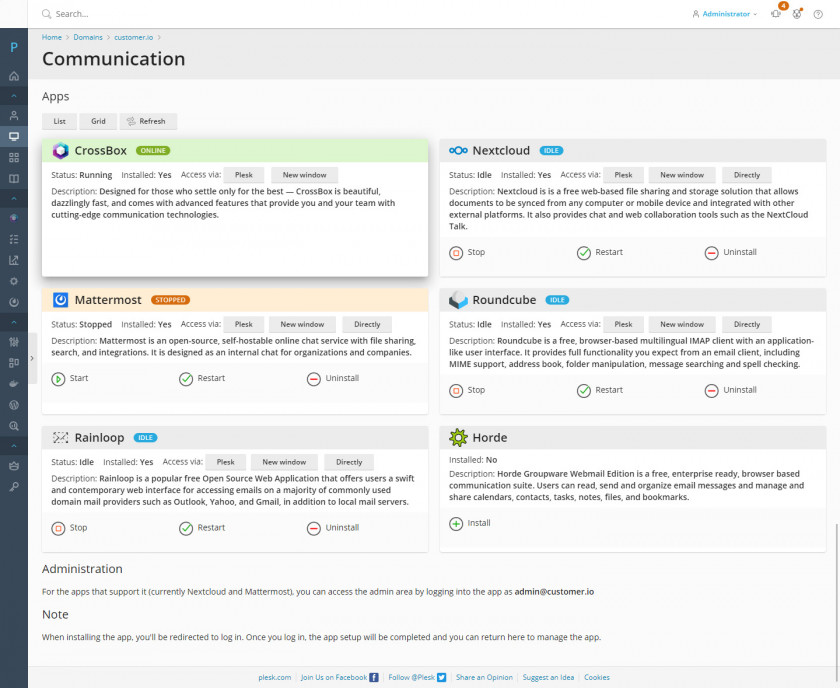Select the highlighted monitor icon in the sidebar
Viewport: 840px width, 688px height.
click(x=14, y=136)
